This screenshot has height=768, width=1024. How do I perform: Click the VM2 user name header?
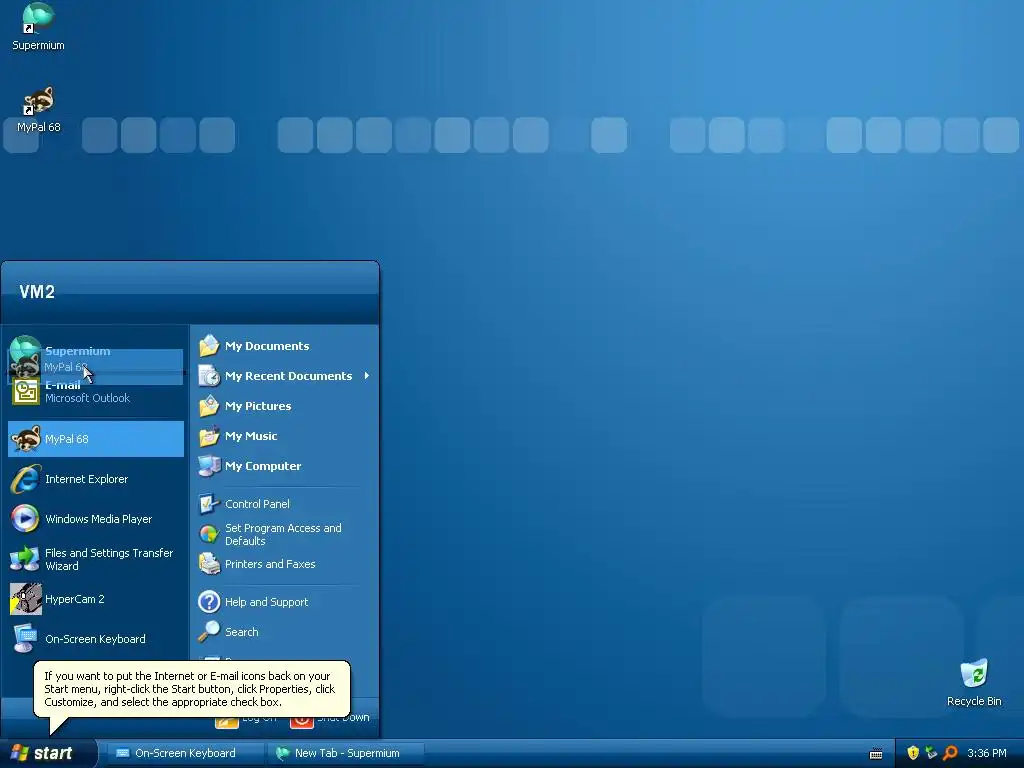(x=37, y=292)
